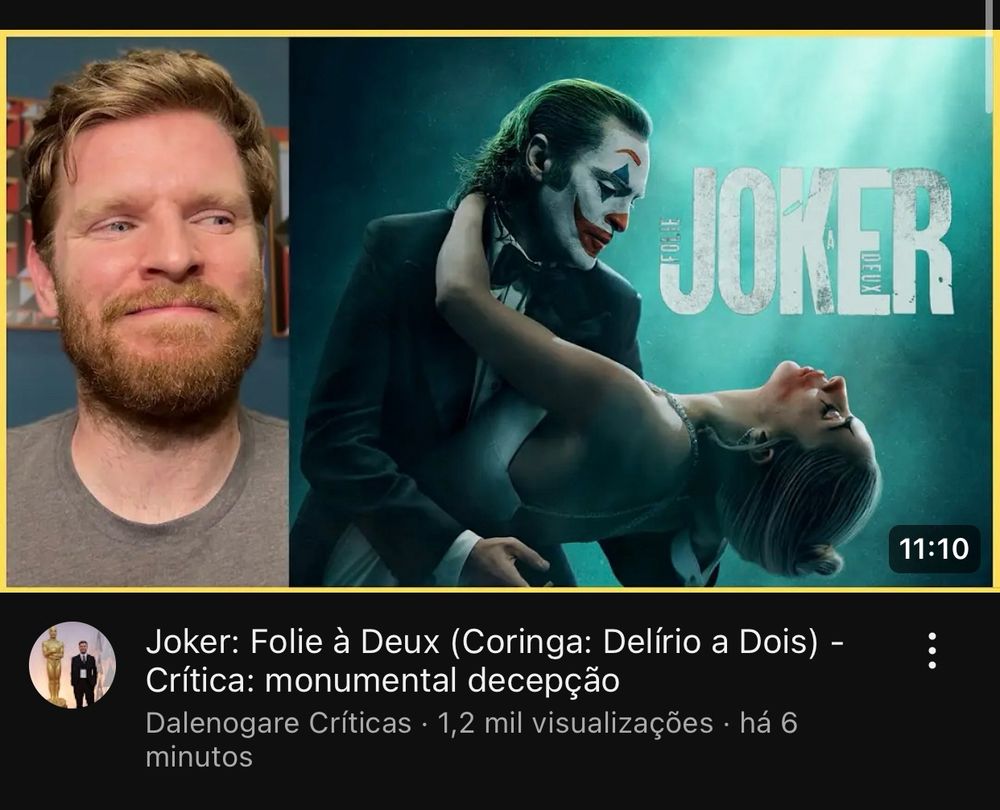
Task: Open the three-dot video options menu
Action: 932,651
